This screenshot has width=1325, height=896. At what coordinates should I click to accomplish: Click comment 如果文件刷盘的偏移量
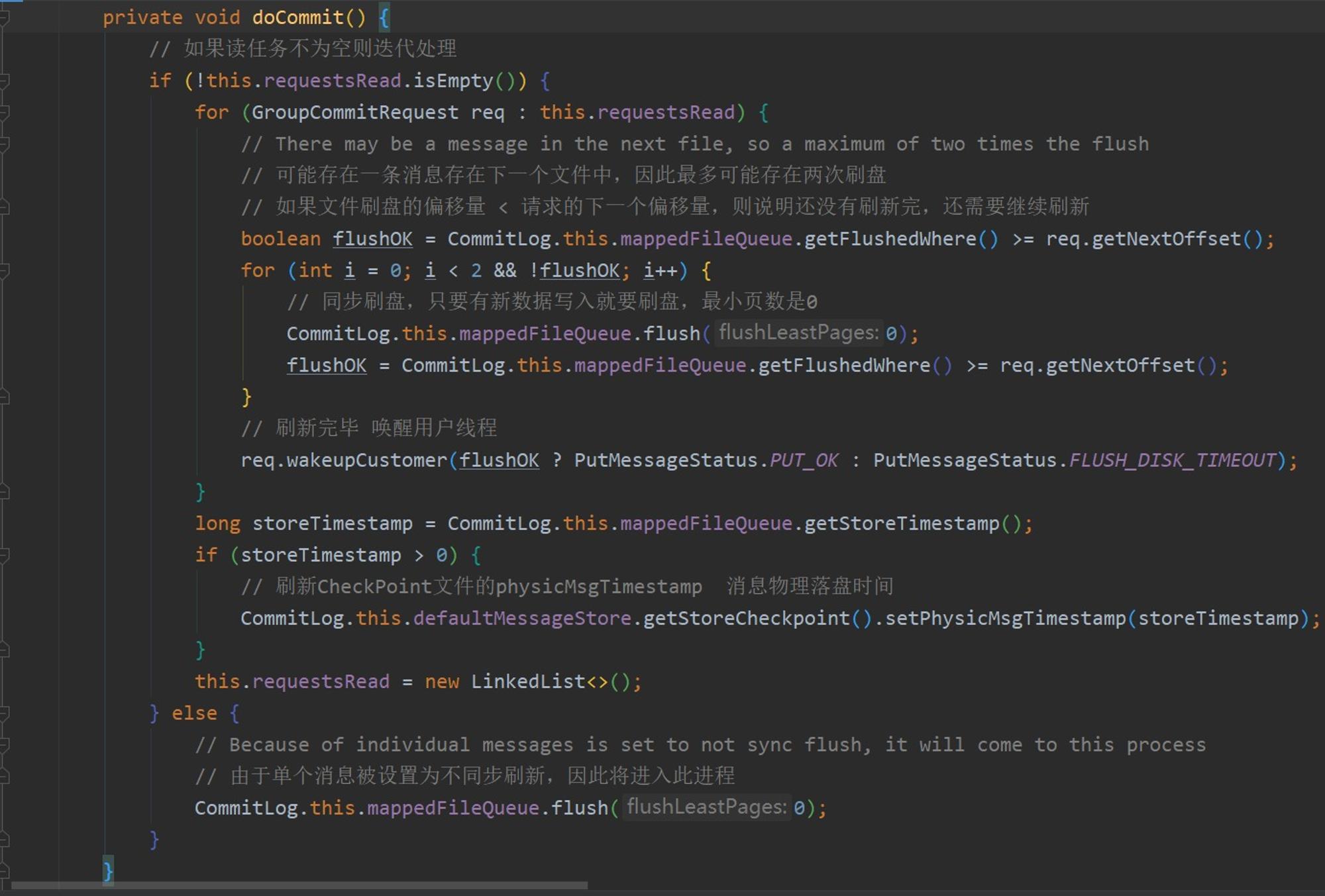364,207
